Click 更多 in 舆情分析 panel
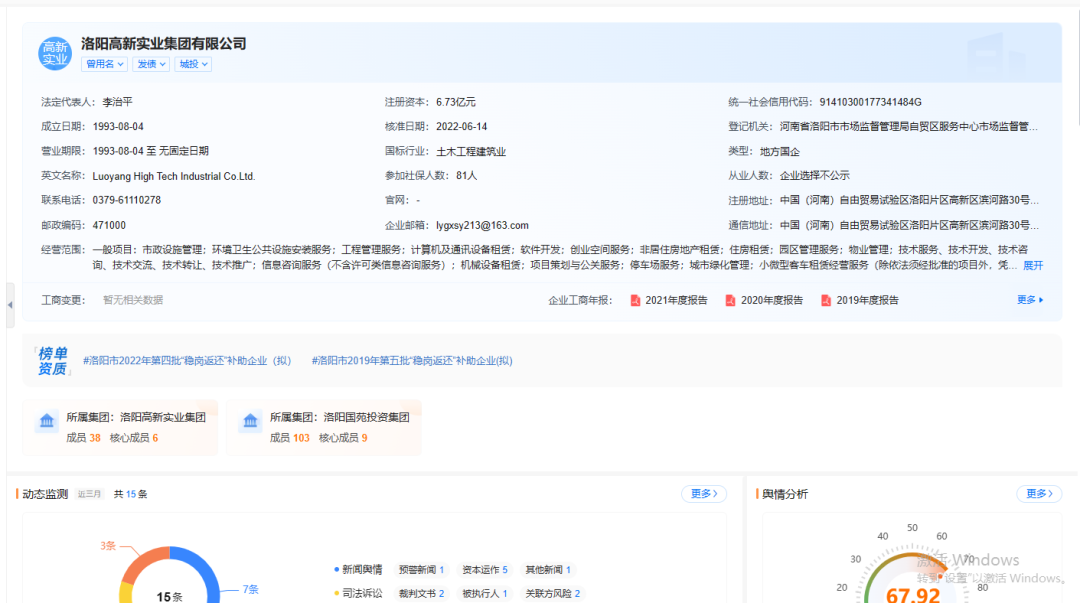The image size is (1080, 603). (x=1039, y=493)
